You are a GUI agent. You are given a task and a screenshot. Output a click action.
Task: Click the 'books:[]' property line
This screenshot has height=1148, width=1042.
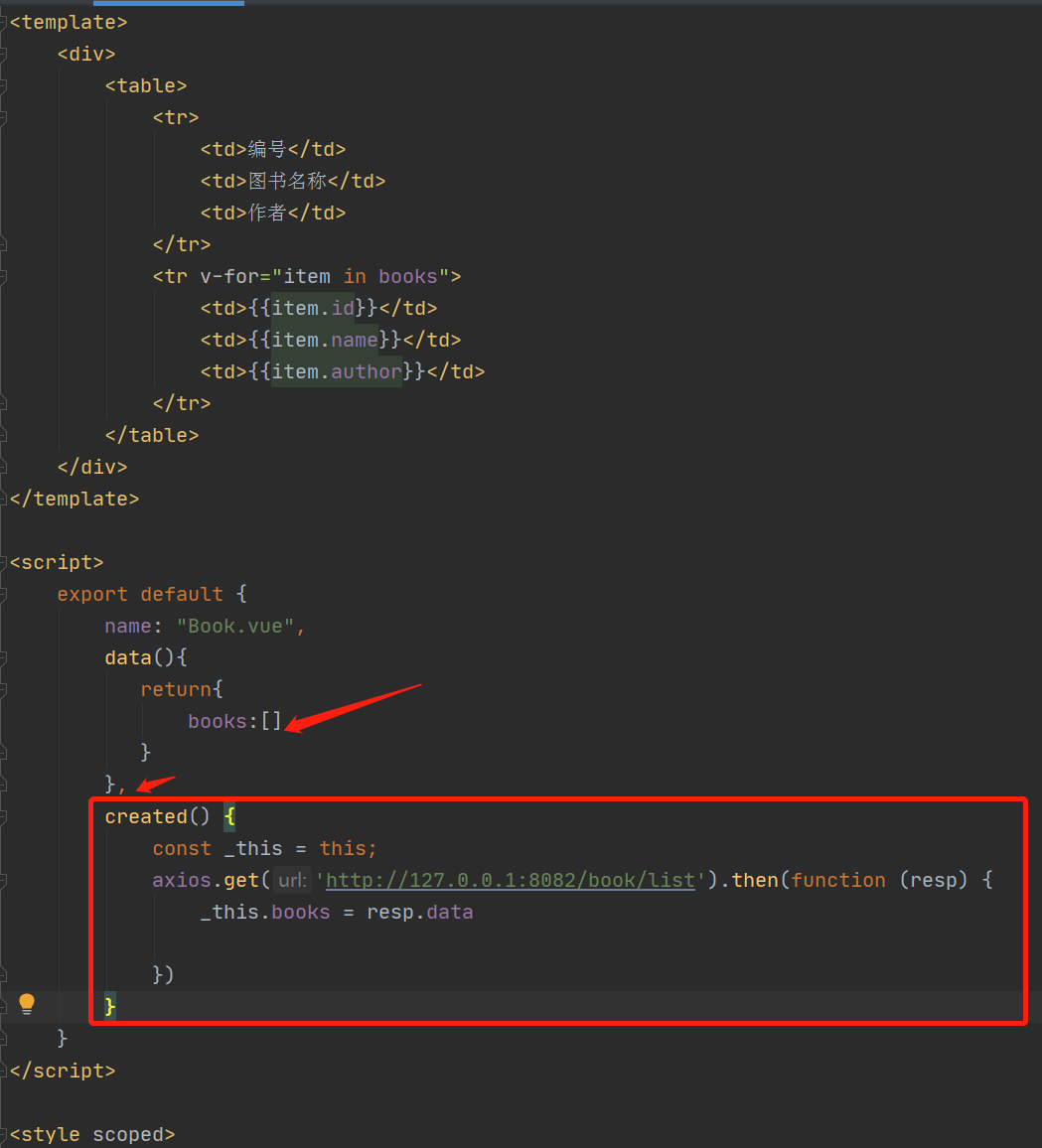pos(235,722)
